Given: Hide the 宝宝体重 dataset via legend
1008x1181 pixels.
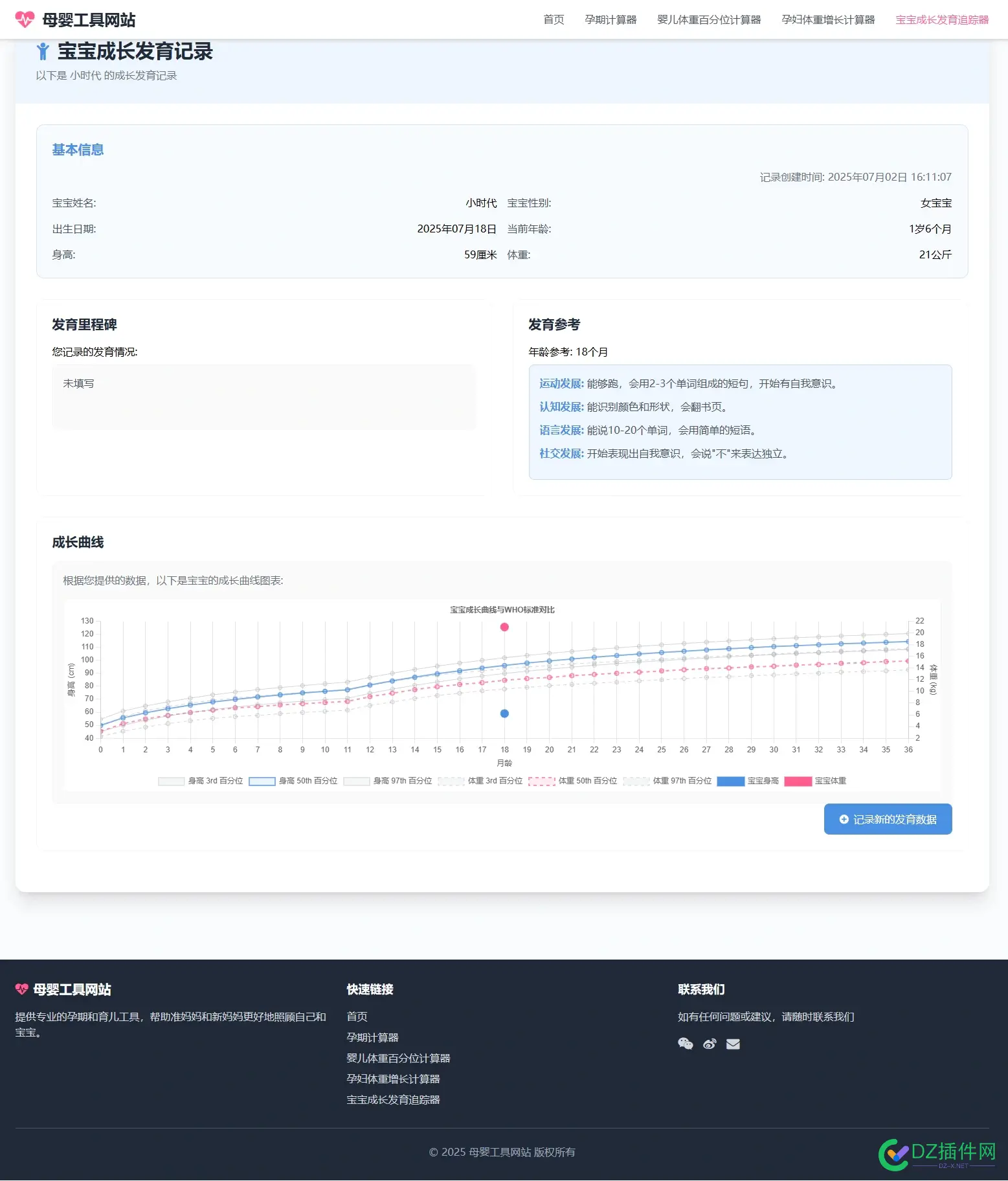Looking at the screenshot, I should click(798, 781).
